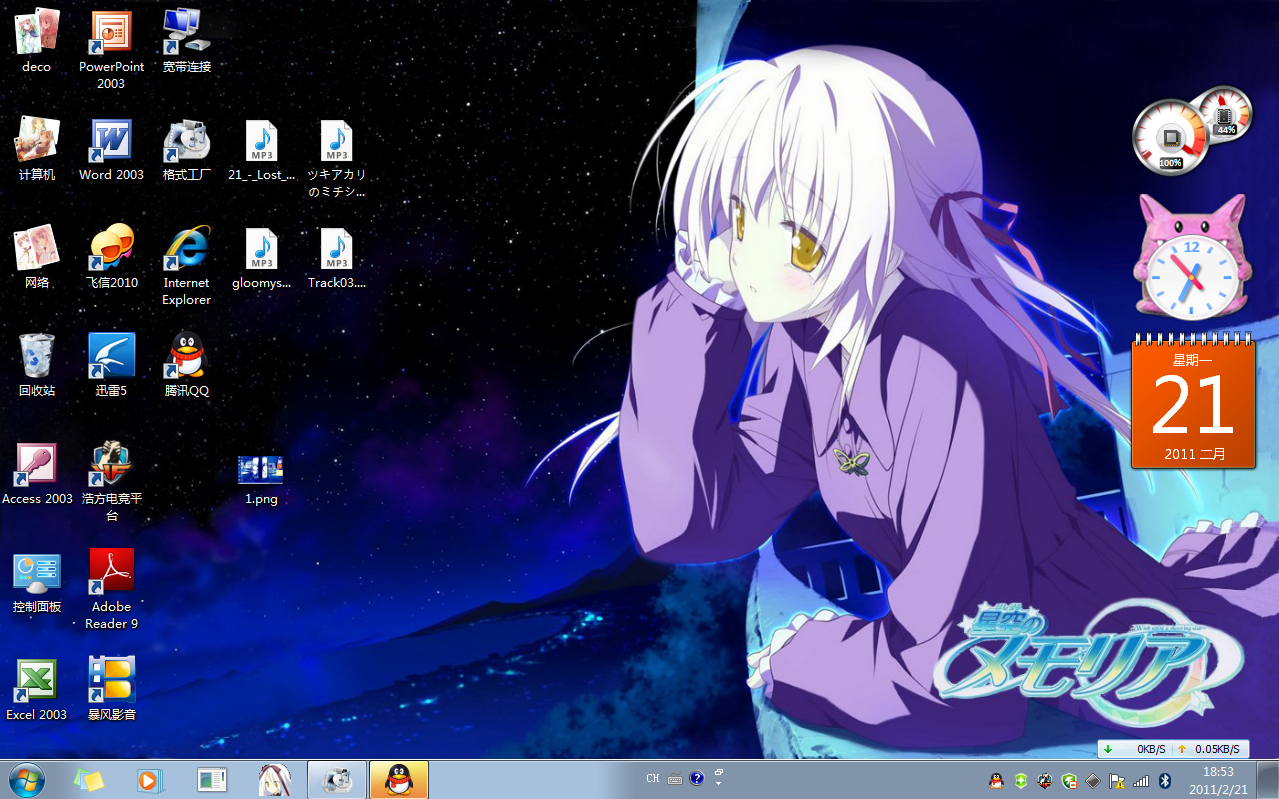
Task: Launch Access 2003 shortcut
Action: click(x=37, y=472)
